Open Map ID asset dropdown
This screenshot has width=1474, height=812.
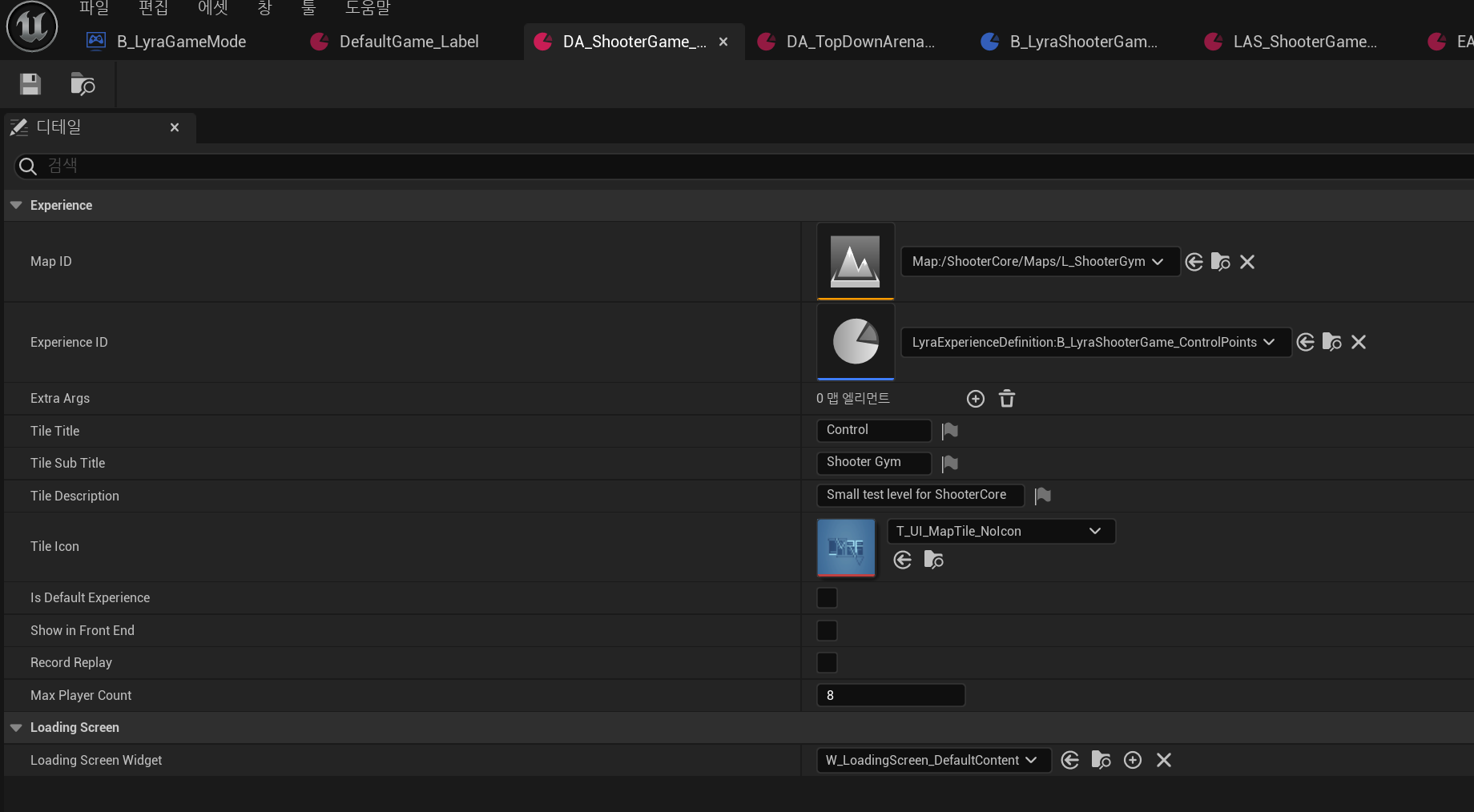point(1040,262)
